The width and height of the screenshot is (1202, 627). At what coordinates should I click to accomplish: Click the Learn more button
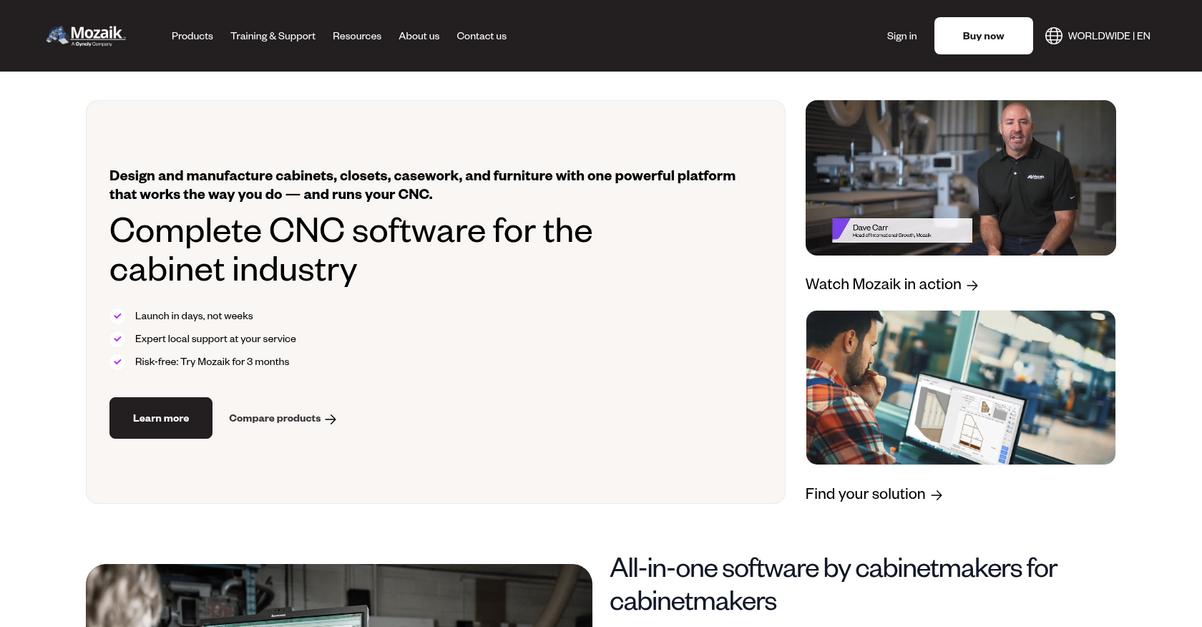point(161,418)
